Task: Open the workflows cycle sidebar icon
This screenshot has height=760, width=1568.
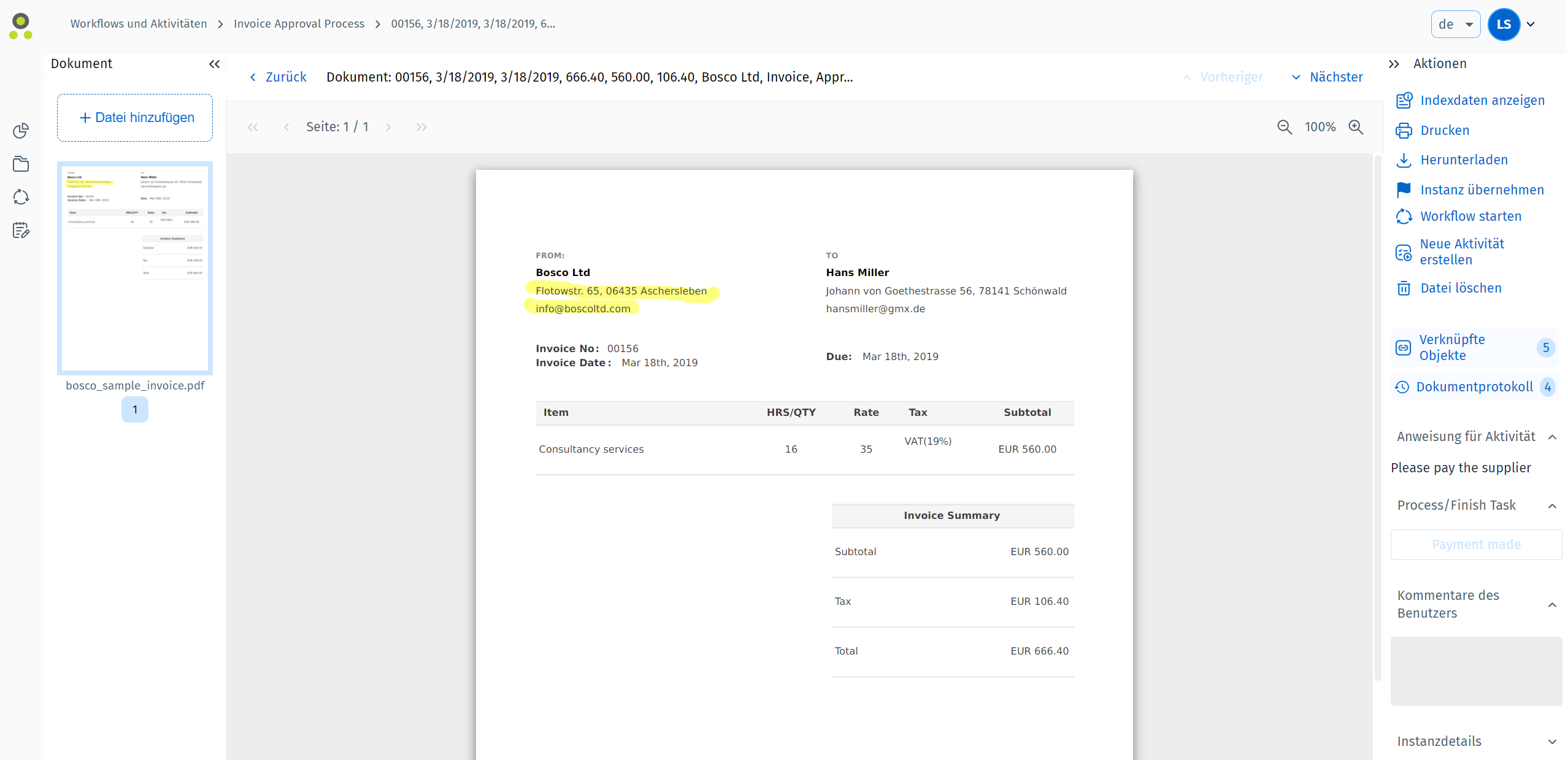Action: point(21,197)
